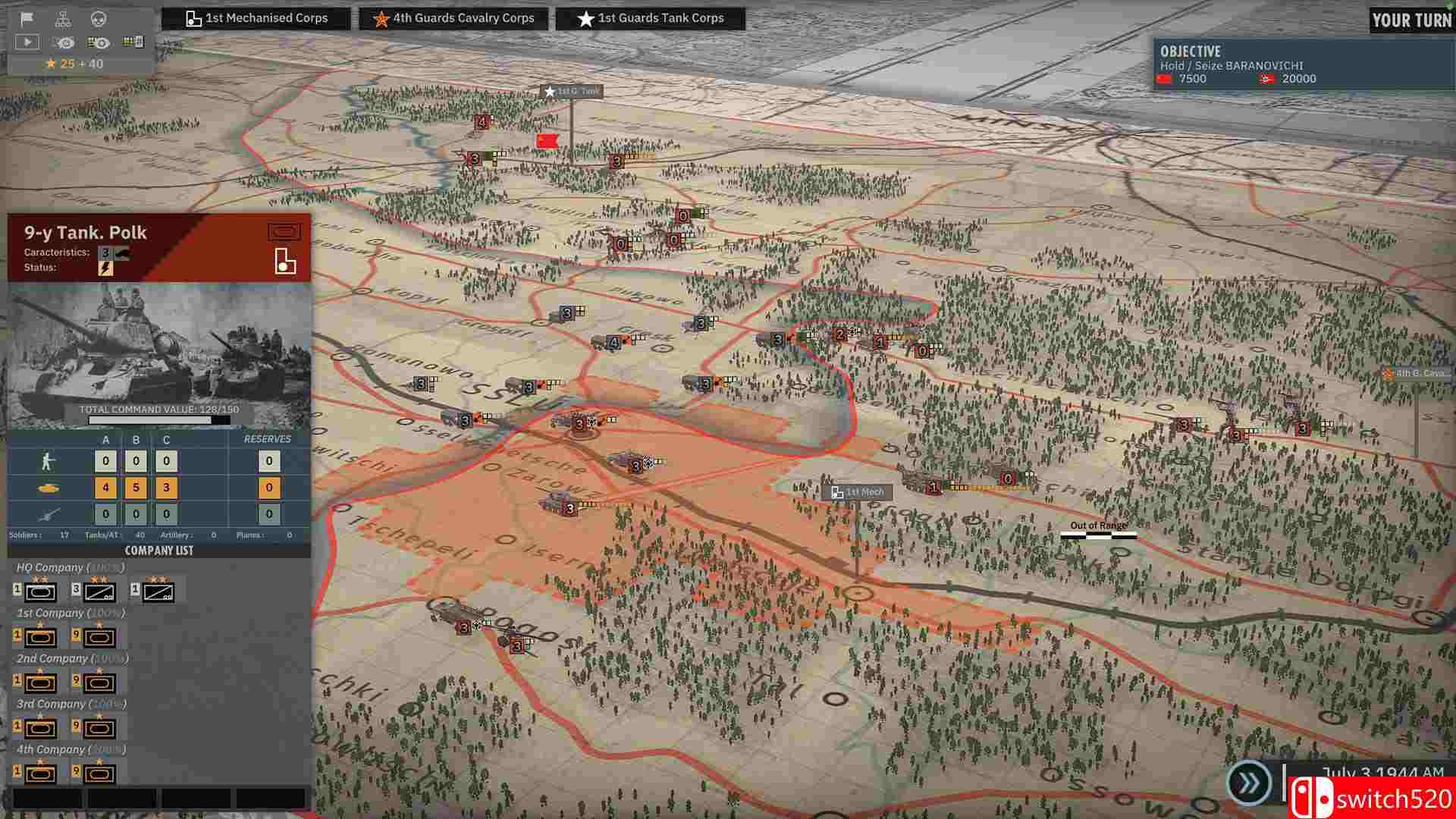Viewport: 1456px width, 819px height.
Task: Switch to the 4th Guards Cavalry Corps tab
Action: coord(453,18)
